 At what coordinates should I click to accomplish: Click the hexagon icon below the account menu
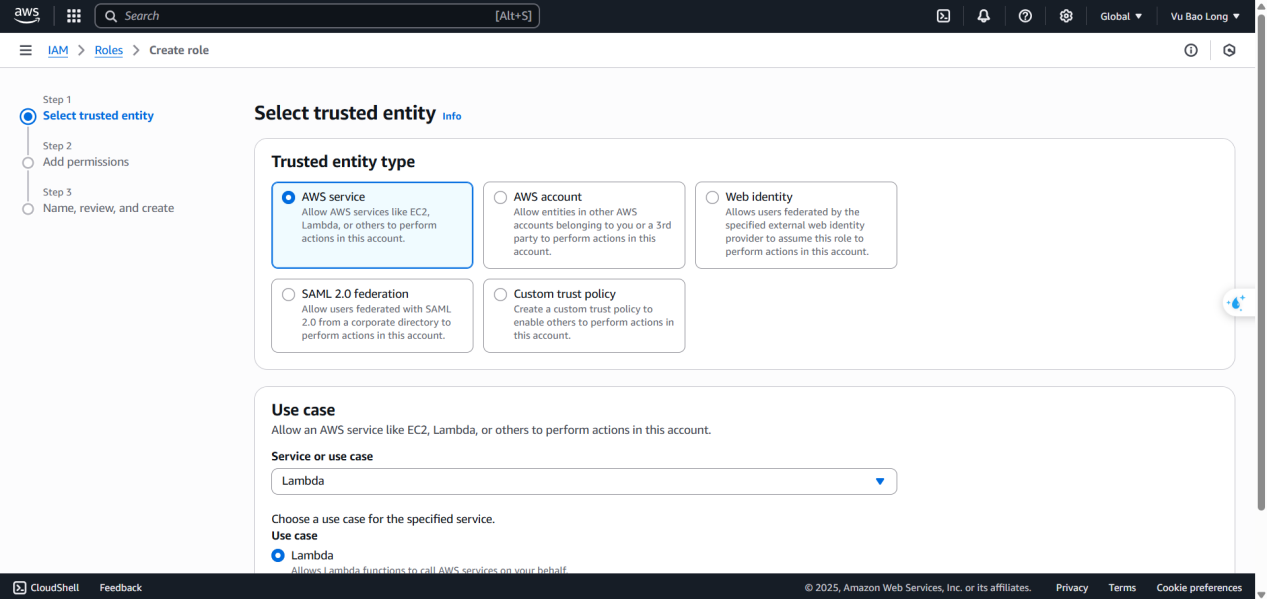coord(1229,50)
